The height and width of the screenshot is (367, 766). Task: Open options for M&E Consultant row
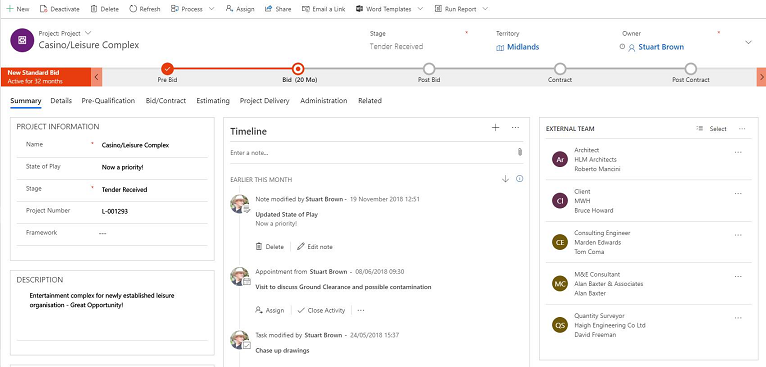coord(738,277)
